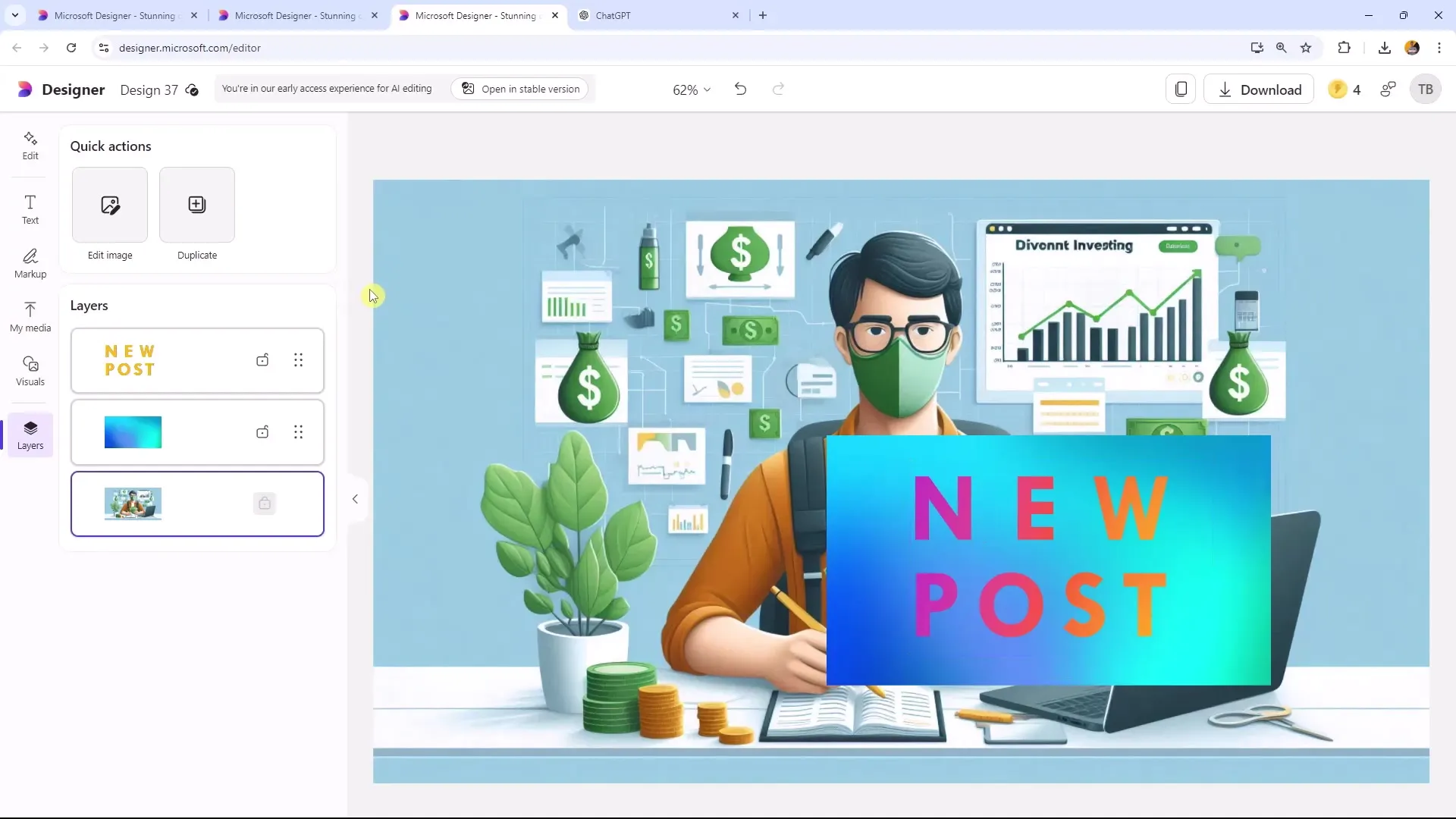This screenshot has width=1456, height=819.
Task: Undo the last action
Action: tap(741, 89)
